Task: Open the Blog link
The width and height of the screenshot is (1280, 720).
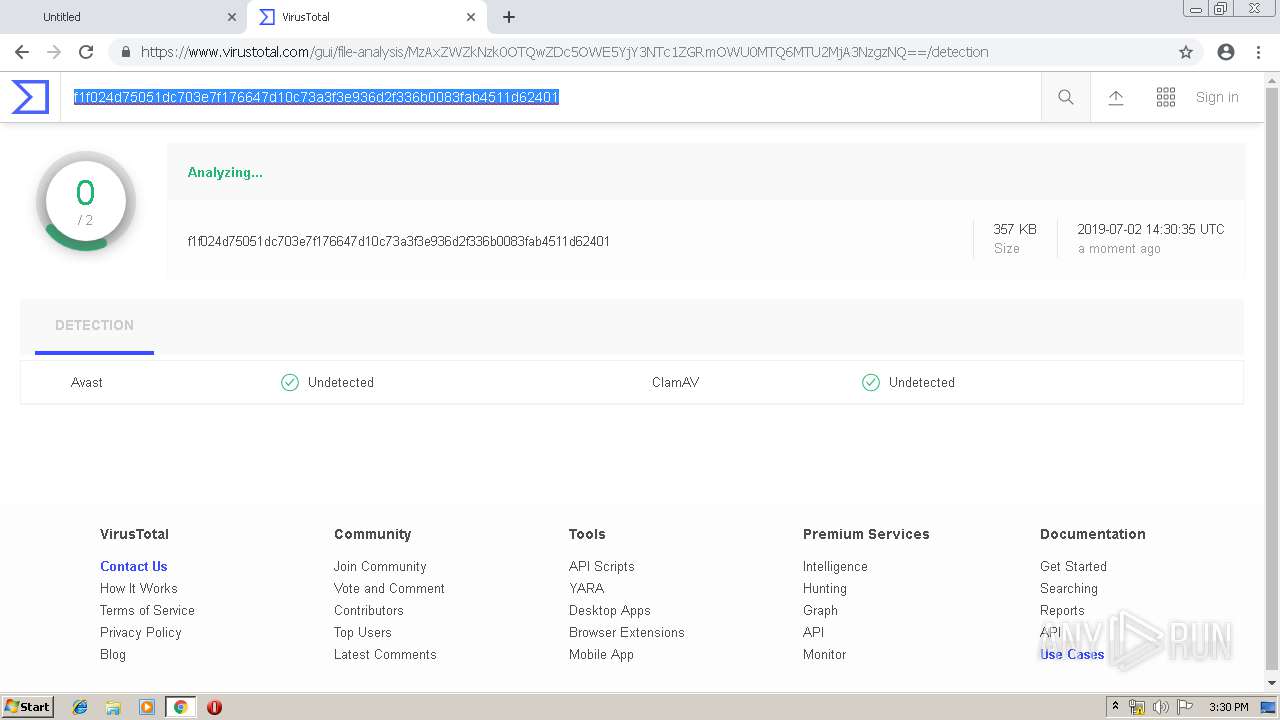Action: 113,654
